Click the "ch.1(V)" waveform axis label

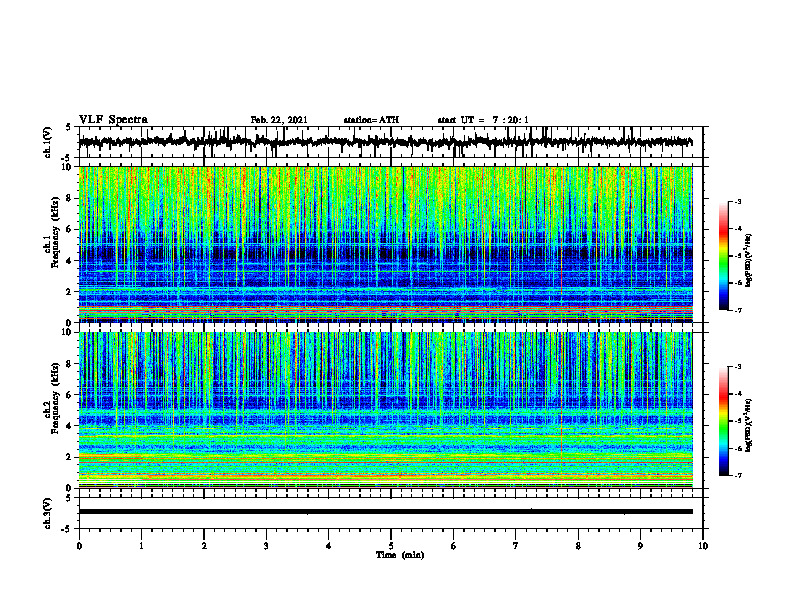tap(48, 142)
